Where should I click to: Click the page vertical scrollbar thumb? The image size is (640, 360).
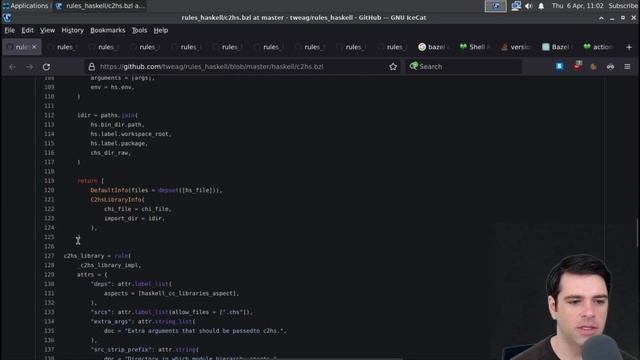637,233
